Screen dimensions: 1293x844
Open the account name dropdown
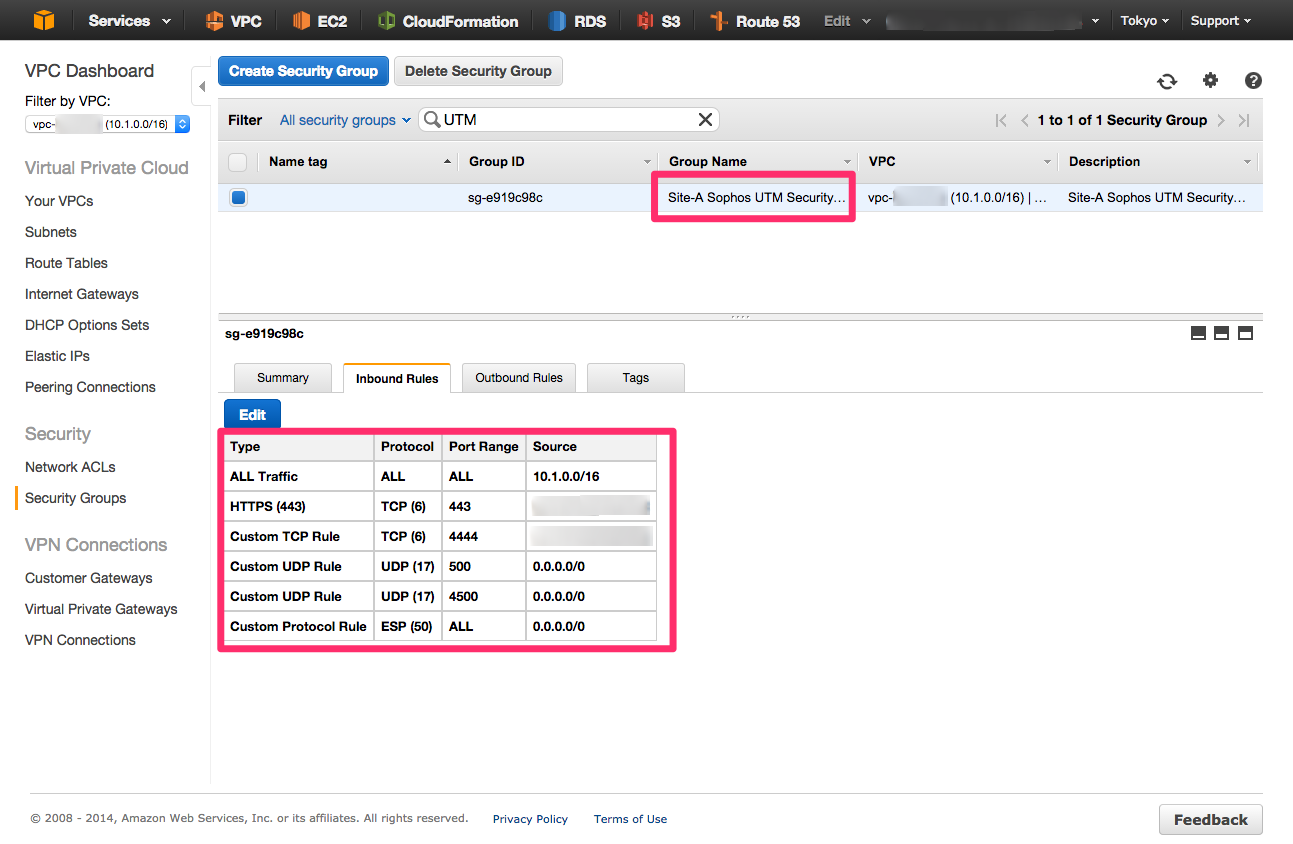994,21
